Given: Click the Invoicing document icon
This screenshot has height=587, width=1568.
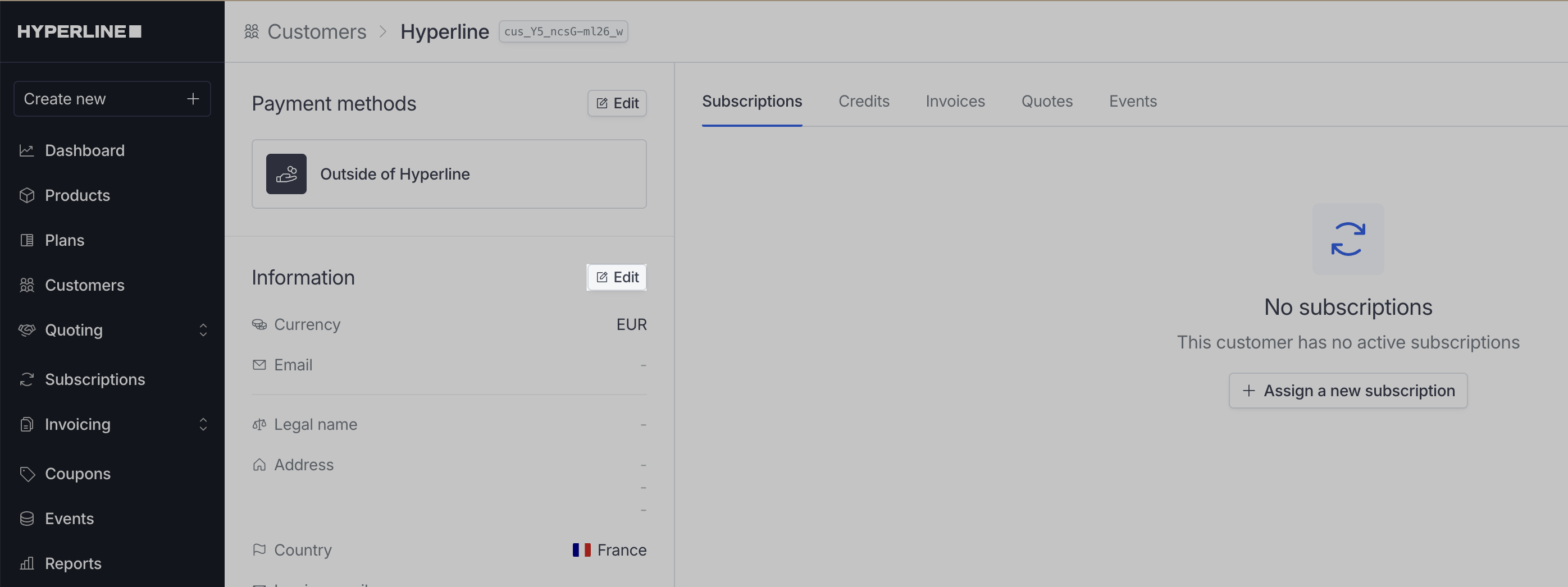Looking at the screenshot, I should [x=27, y=424].
